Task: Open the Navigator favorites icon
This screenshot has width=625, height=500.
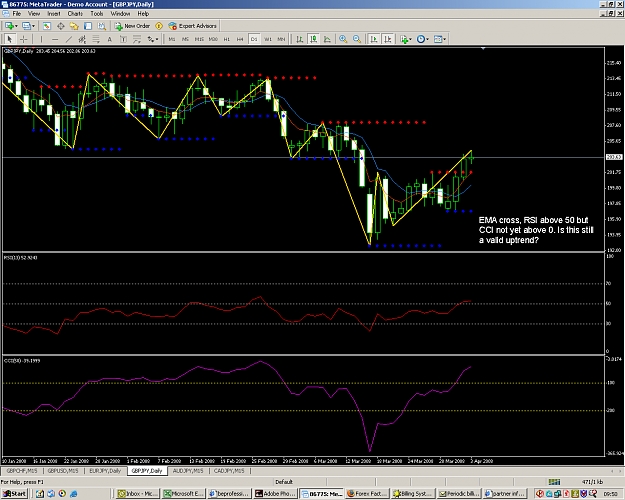Action: 74,26
